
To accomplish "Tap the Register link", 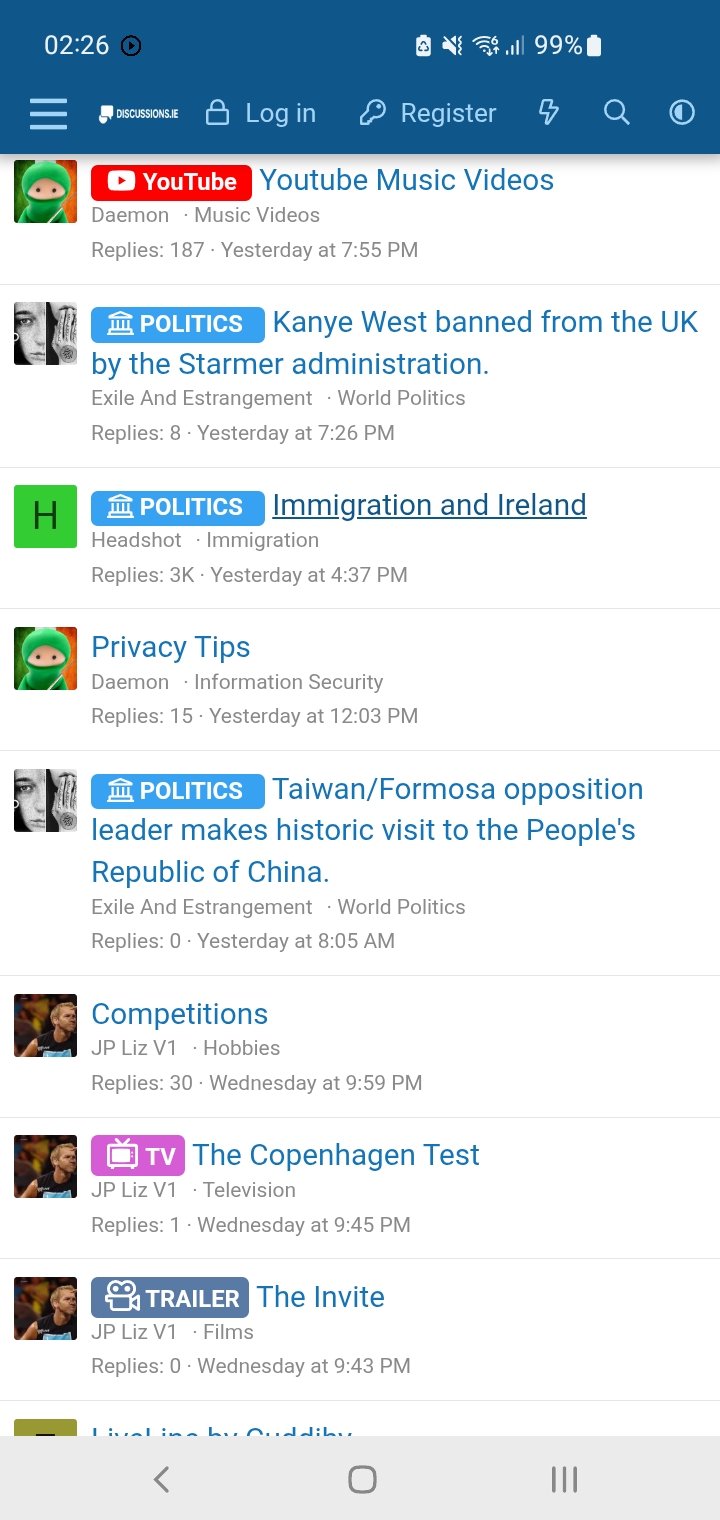I will (428, 113).
